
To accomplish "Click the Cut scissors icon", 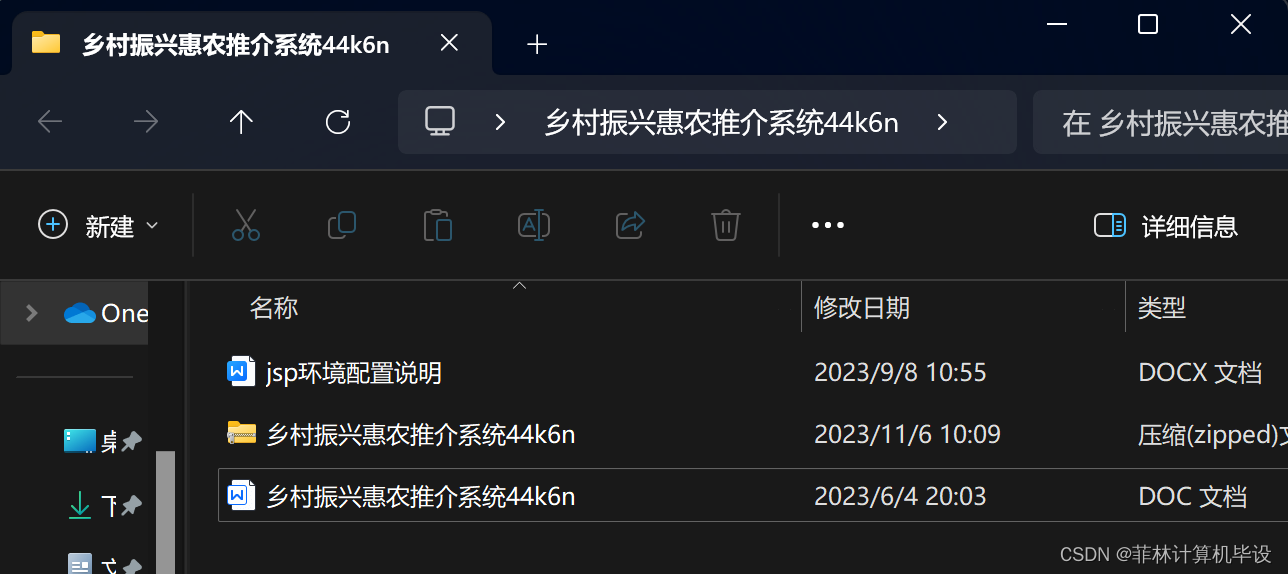I will [245, 225].
